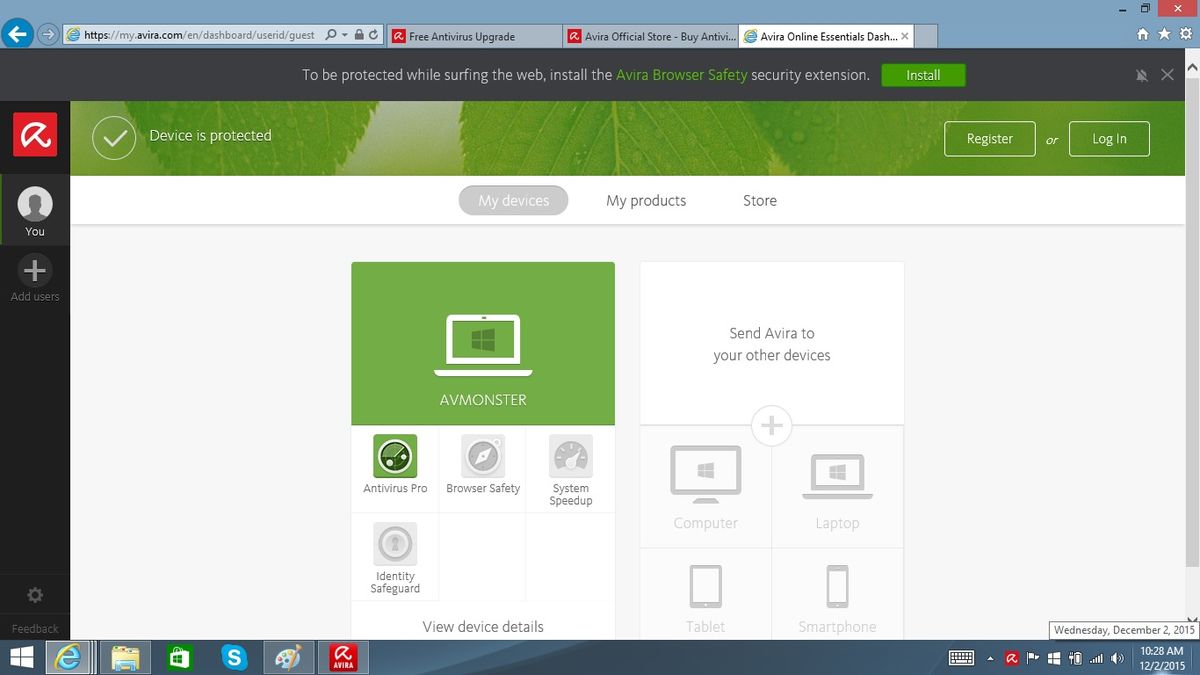Click View device details link
Screen dimensions: 1200x675
pos(483,627)
